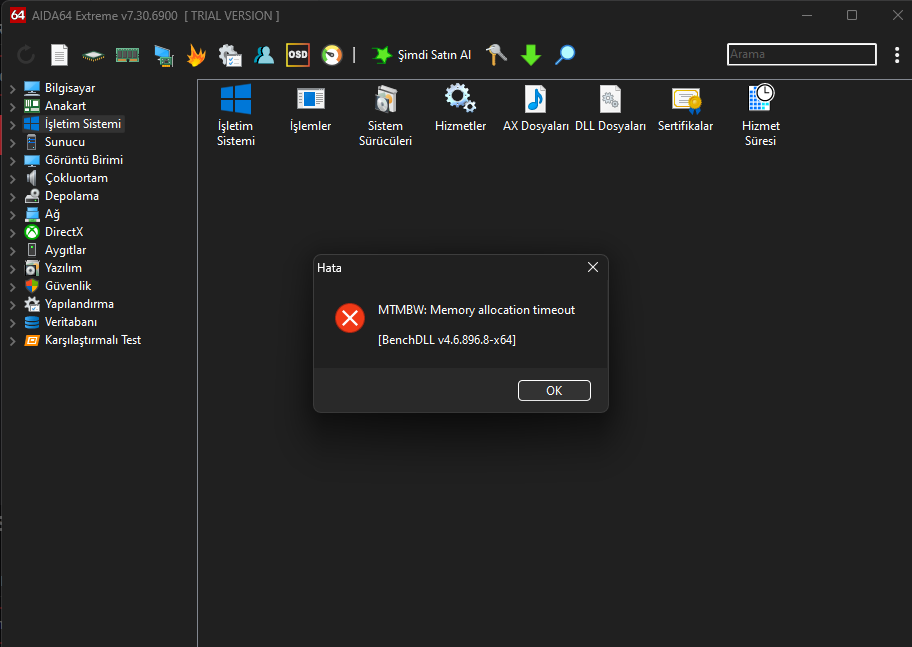Open the İşlemler page icon

click(x=311, y=98)
